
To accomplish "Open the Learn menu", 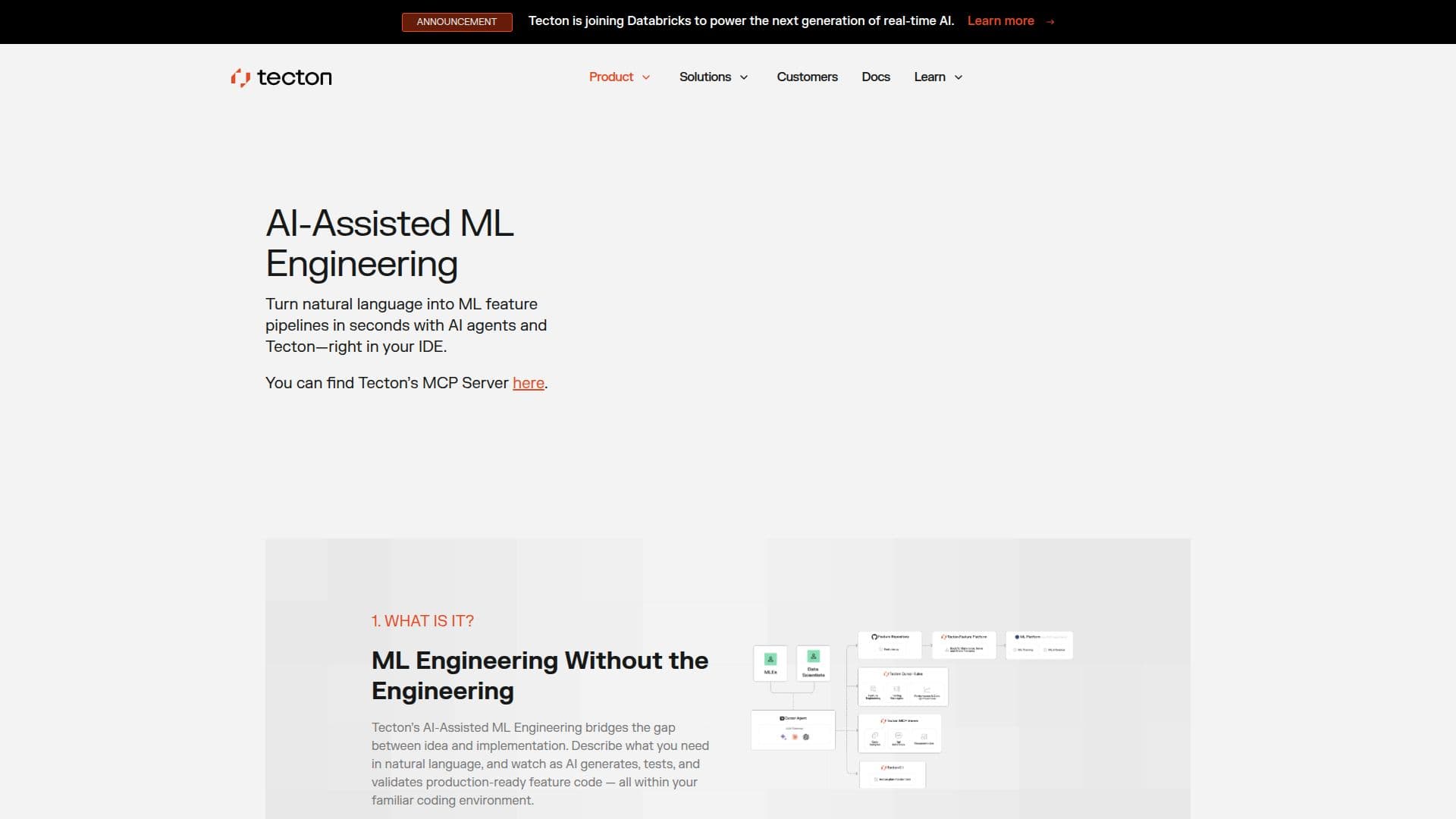I will 930,77.
